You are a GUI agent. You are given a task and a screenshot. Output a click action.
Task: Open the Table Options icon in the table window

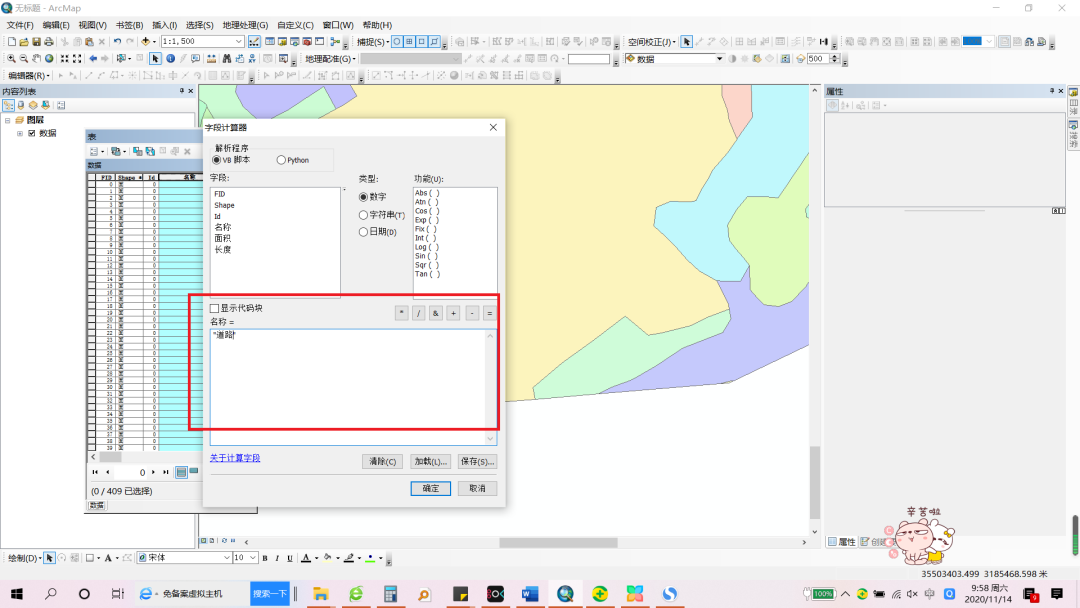(94, 150)
